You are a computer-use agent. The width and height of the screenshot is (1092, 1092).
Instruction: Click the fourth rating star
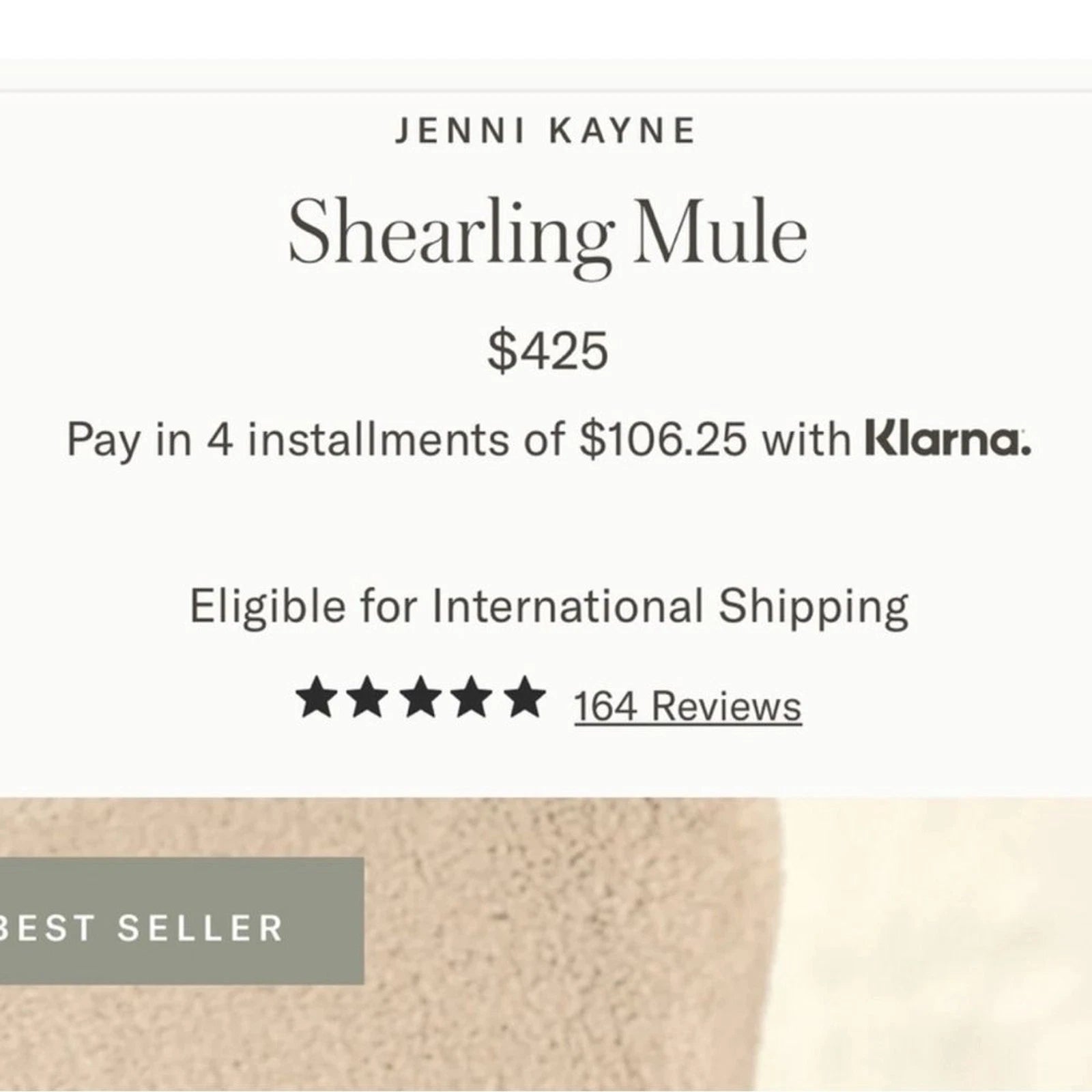pyautogui.click(x=472, y=698)
